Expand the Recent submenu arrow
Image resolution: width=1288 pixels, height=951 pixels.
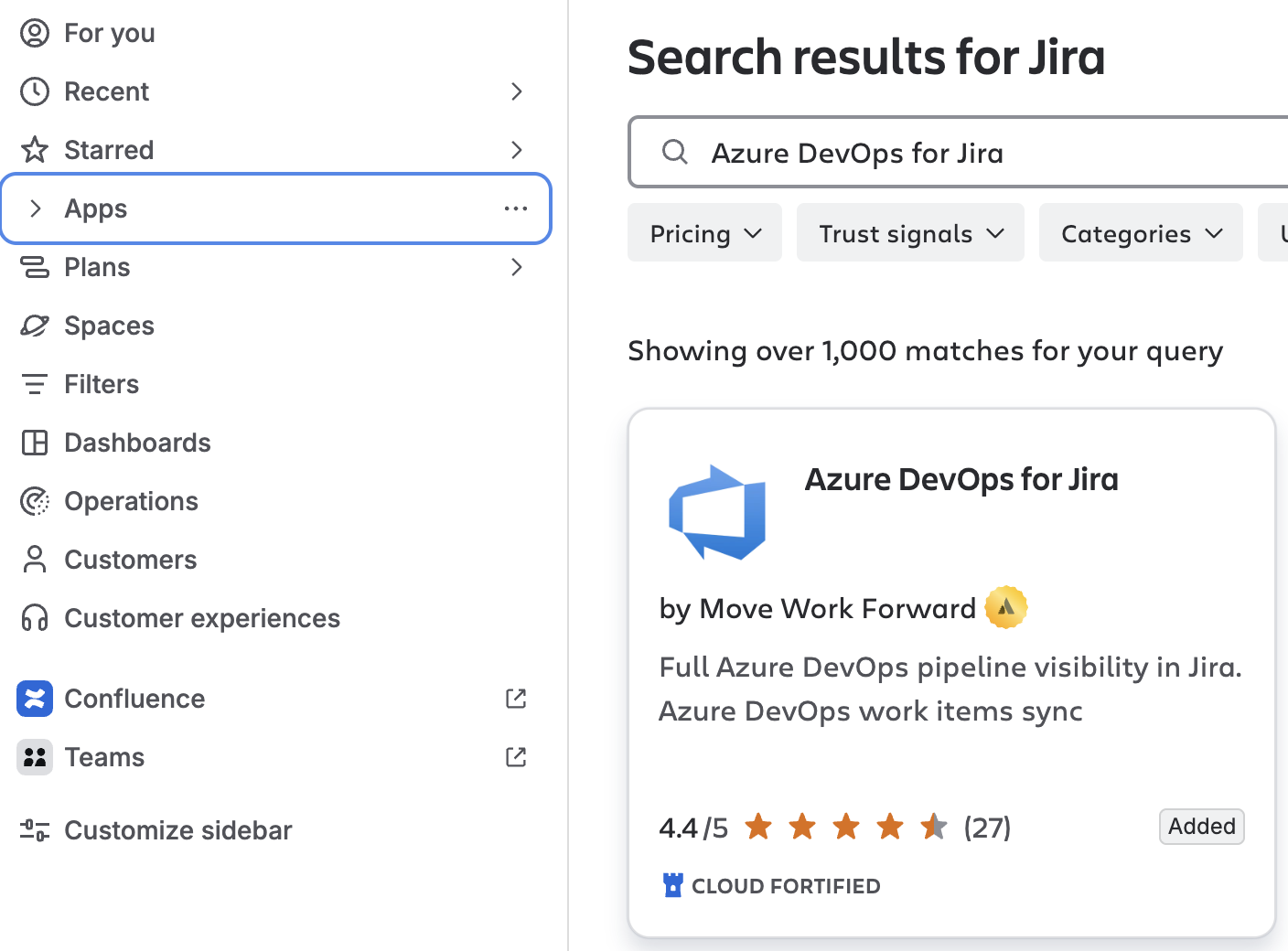coord(516,91)
